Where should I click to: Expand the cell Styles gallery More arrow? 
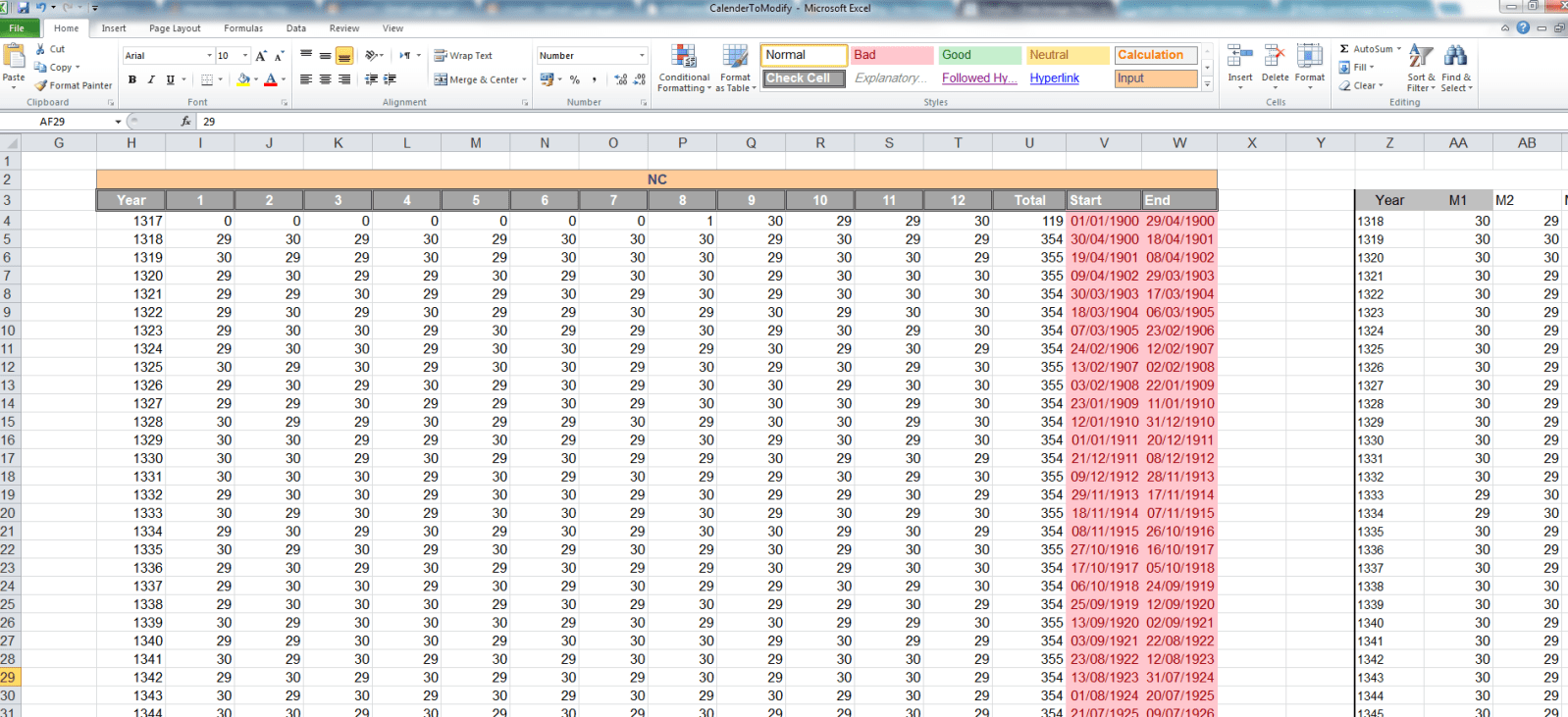[1207, 84]
